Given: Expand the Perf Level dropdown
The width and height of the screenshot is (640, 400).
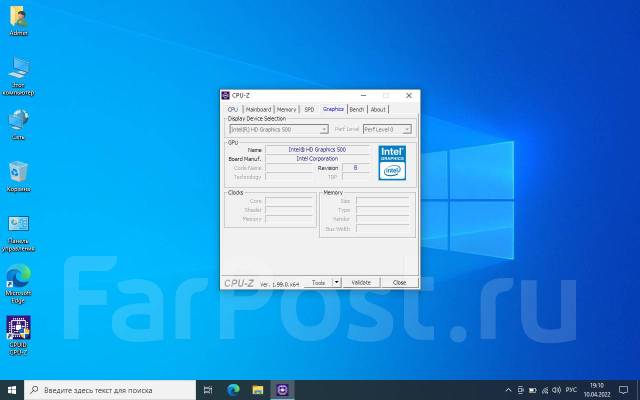Looking at the screenshot, I should tap(386, 129).
